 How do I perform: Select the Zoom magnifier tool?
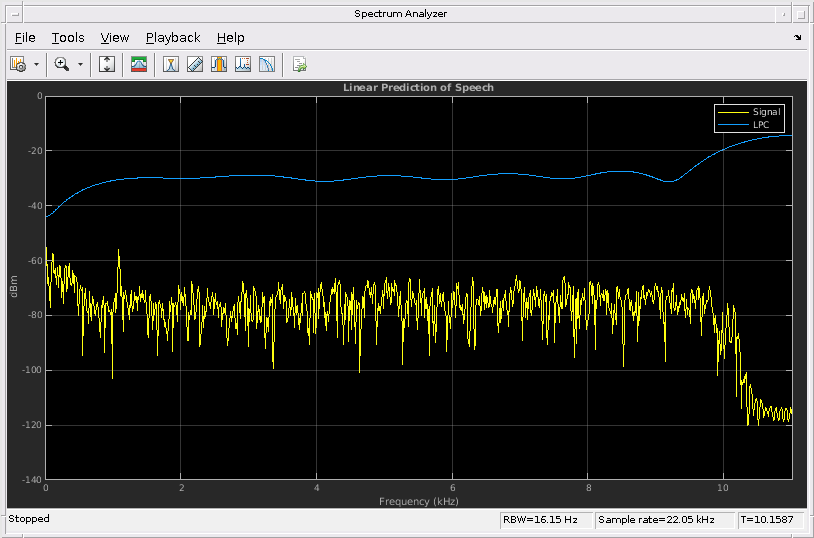click(62, 64)
